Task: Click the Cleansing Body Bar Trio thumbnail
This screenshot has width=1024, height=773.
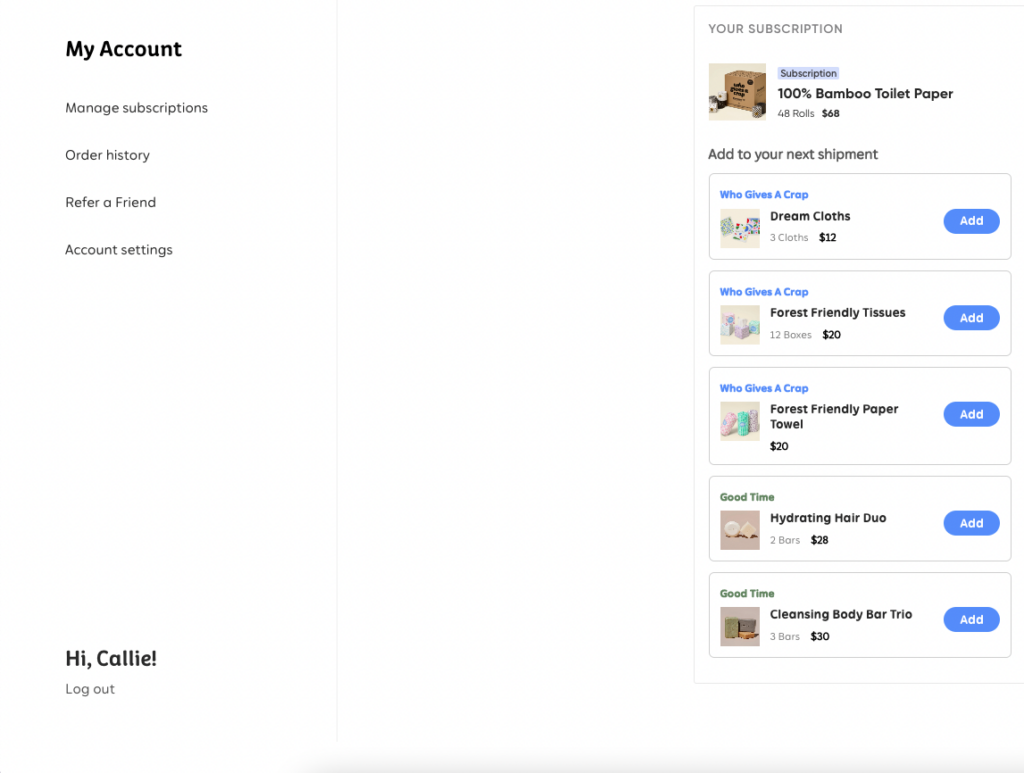Action: tap(740, 624)
